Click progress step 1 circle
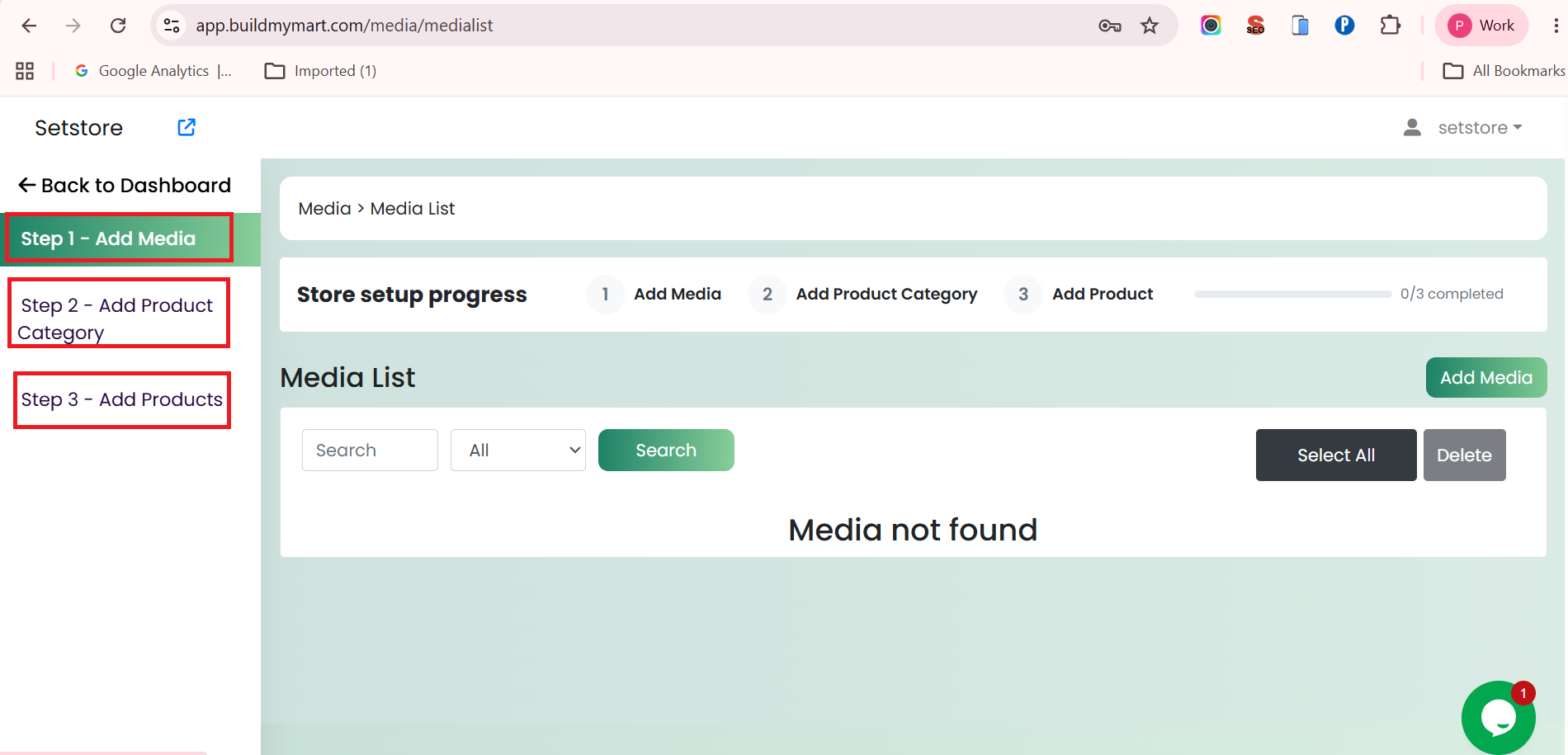1568x755 pixels. click(605, 295)
